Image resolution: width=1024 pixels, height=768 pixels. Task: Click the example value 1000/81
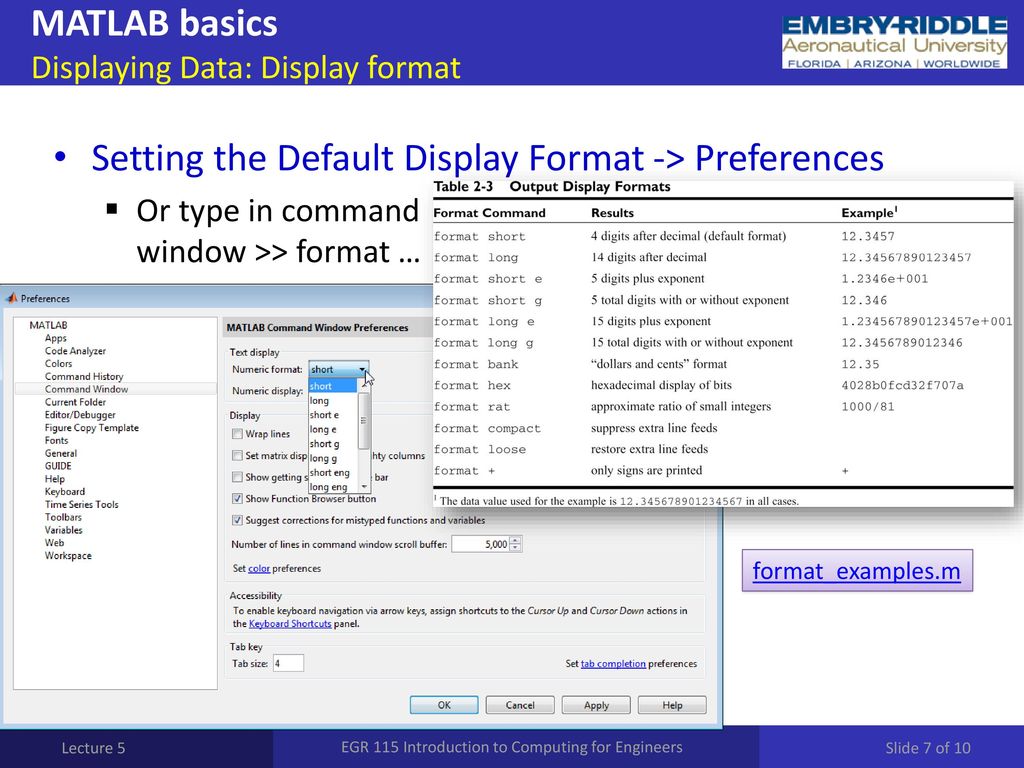pyautogui.click(x=868, y=407)
